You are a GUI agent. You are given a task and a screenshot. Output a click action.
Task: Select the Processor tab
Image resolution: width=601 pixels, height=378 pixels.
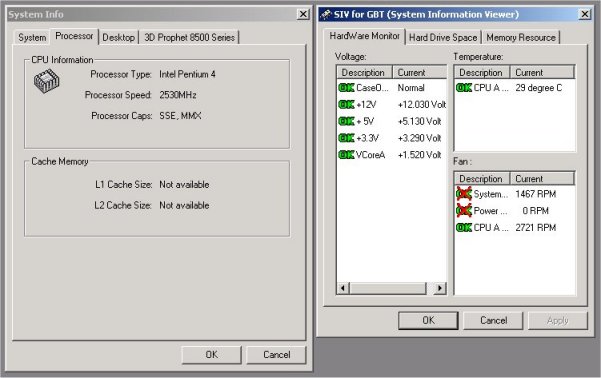coord(74,36)
